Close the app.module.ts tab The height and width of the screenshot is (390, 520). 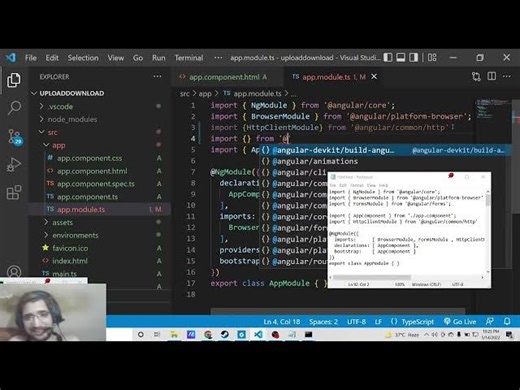pyautogui.click(x=374, y=77)
